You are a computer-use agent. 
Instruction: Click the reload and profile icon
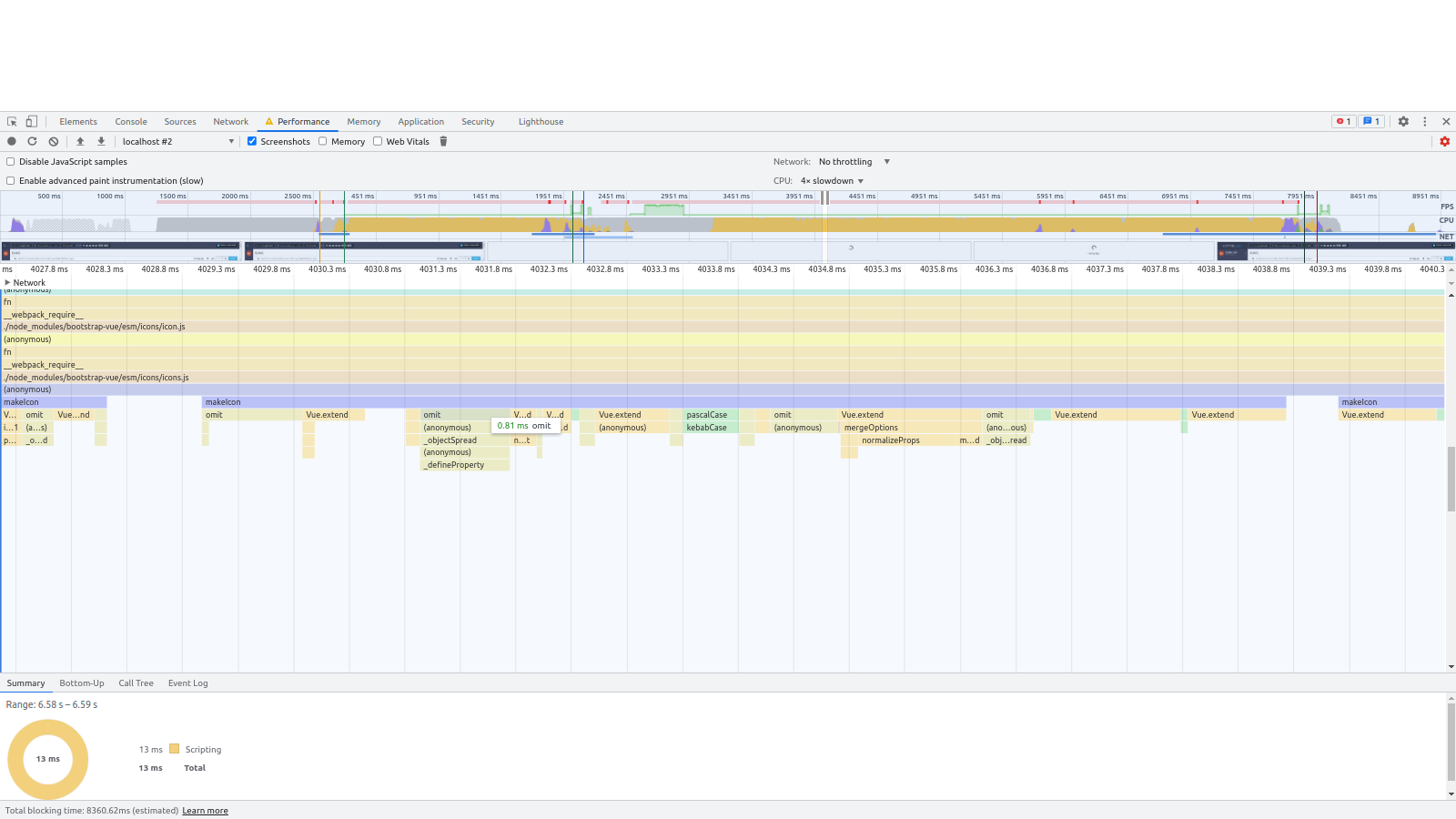[32, 142]
